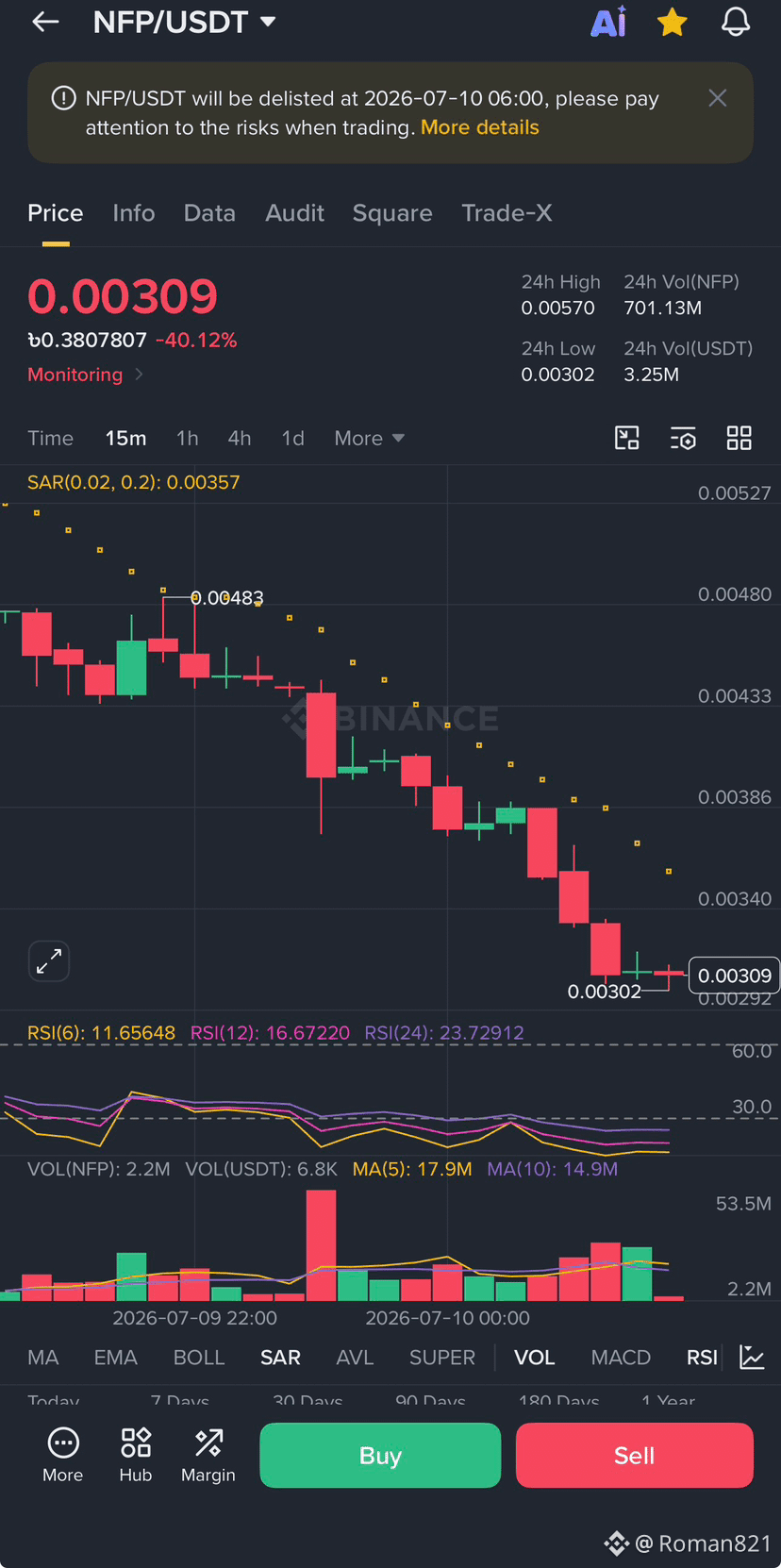Tap the RSI(6) value label

101,1033
